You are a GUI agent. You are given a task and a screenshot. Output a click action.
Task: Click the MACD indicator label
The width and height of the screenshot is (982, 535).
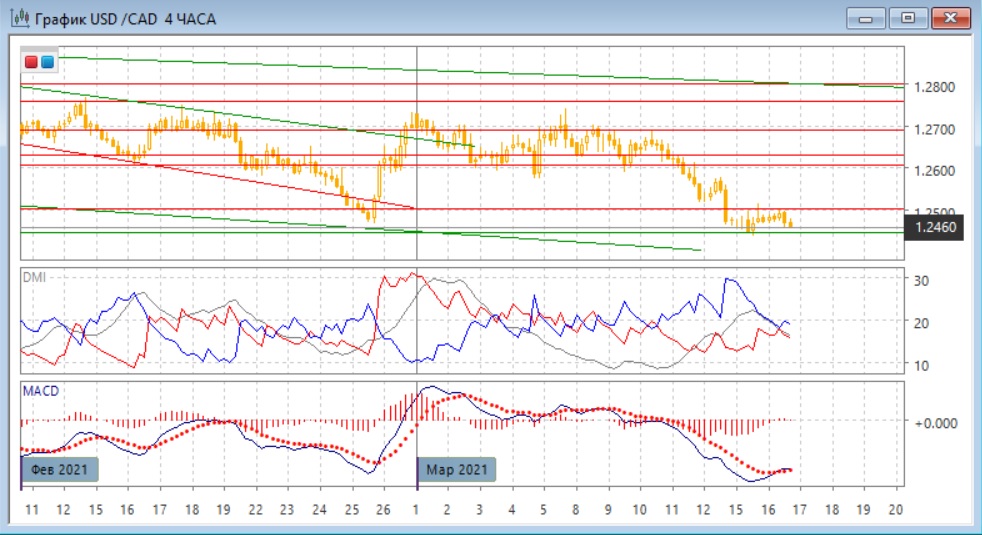pos(39,390)
